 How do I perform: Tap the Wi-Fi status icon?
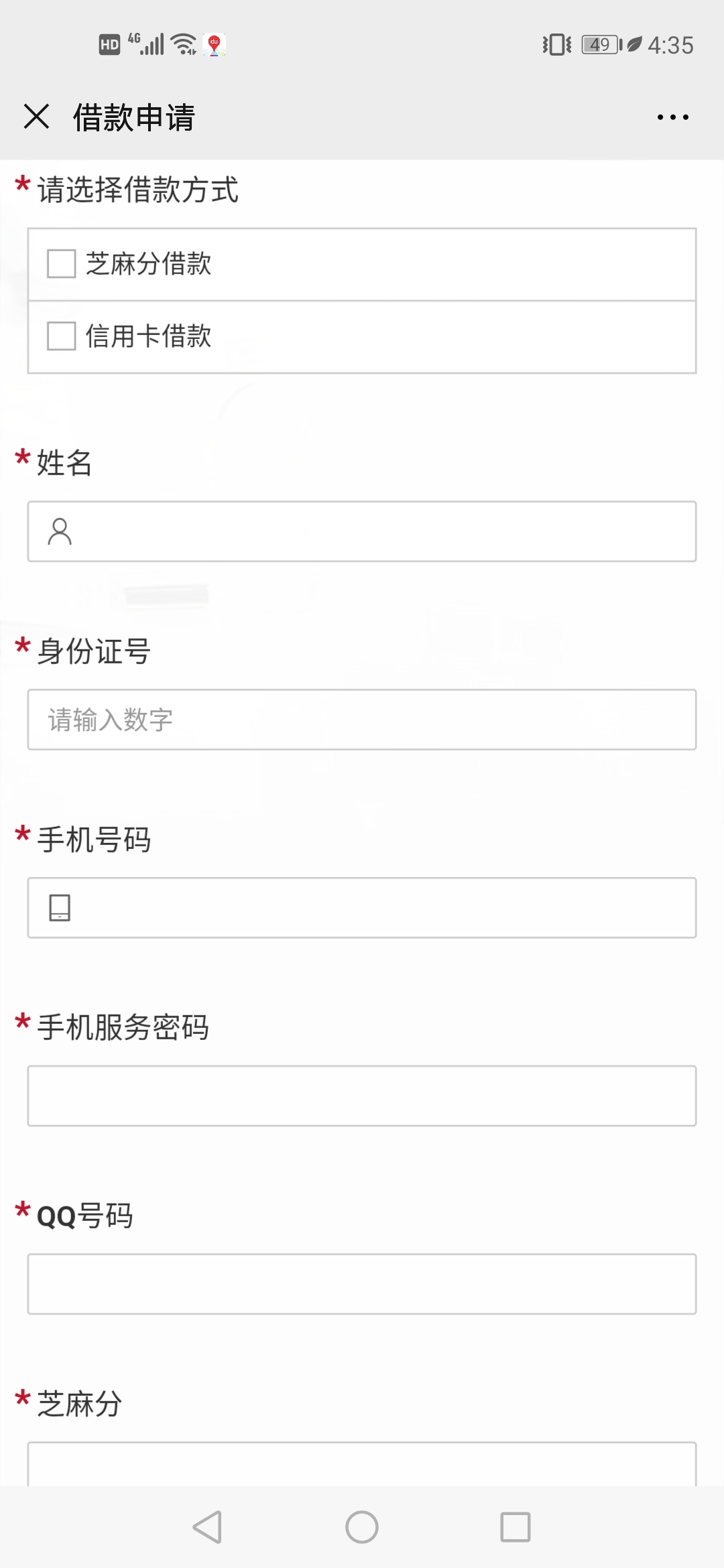184,44
